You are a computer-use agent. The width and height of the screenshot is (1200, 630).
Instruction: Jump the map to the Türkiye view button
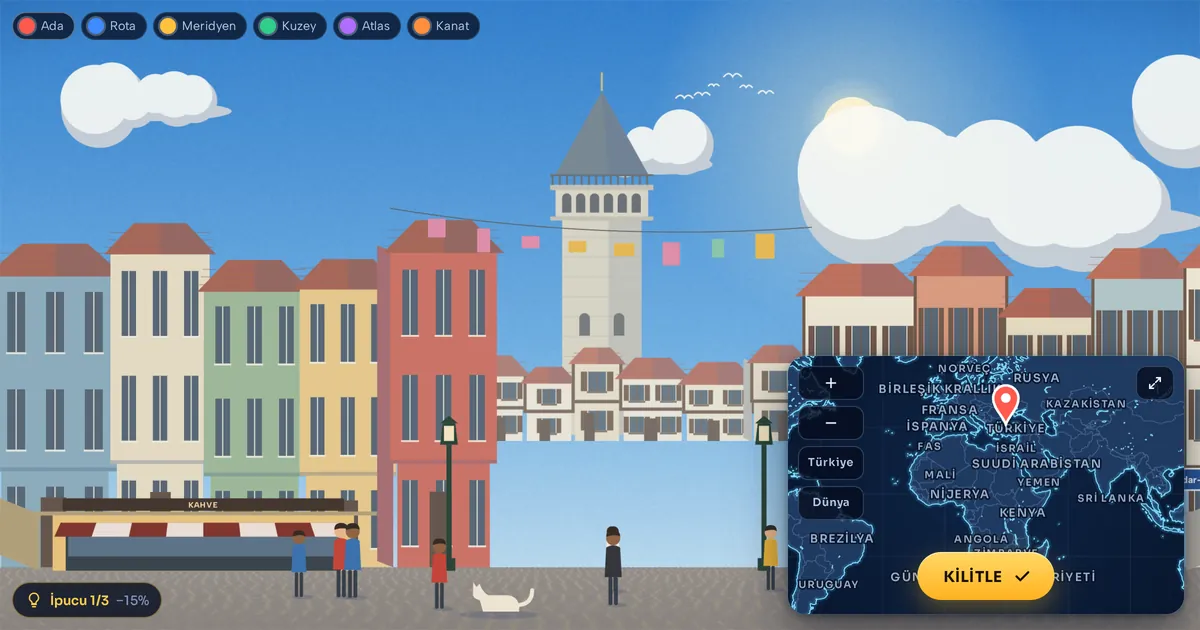click(x=831, y=463)
